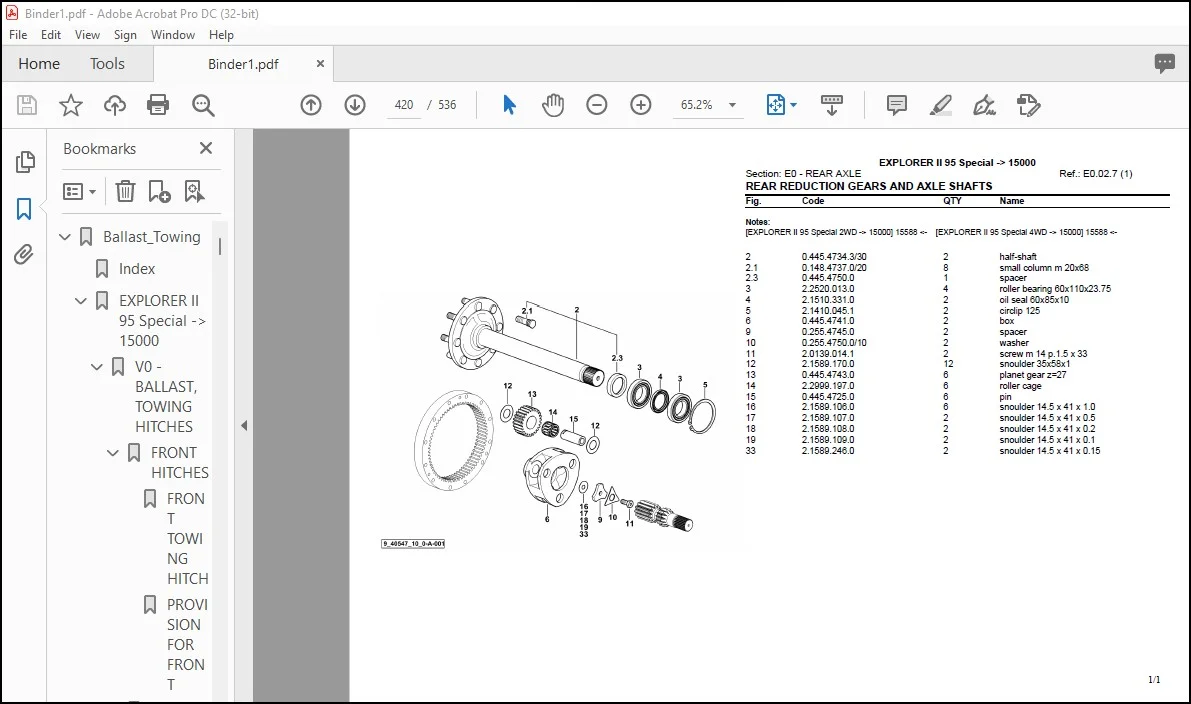Select the Binder1.pdf document tab
Viewport: 1191px width, 704px height.
pos(243,64)
